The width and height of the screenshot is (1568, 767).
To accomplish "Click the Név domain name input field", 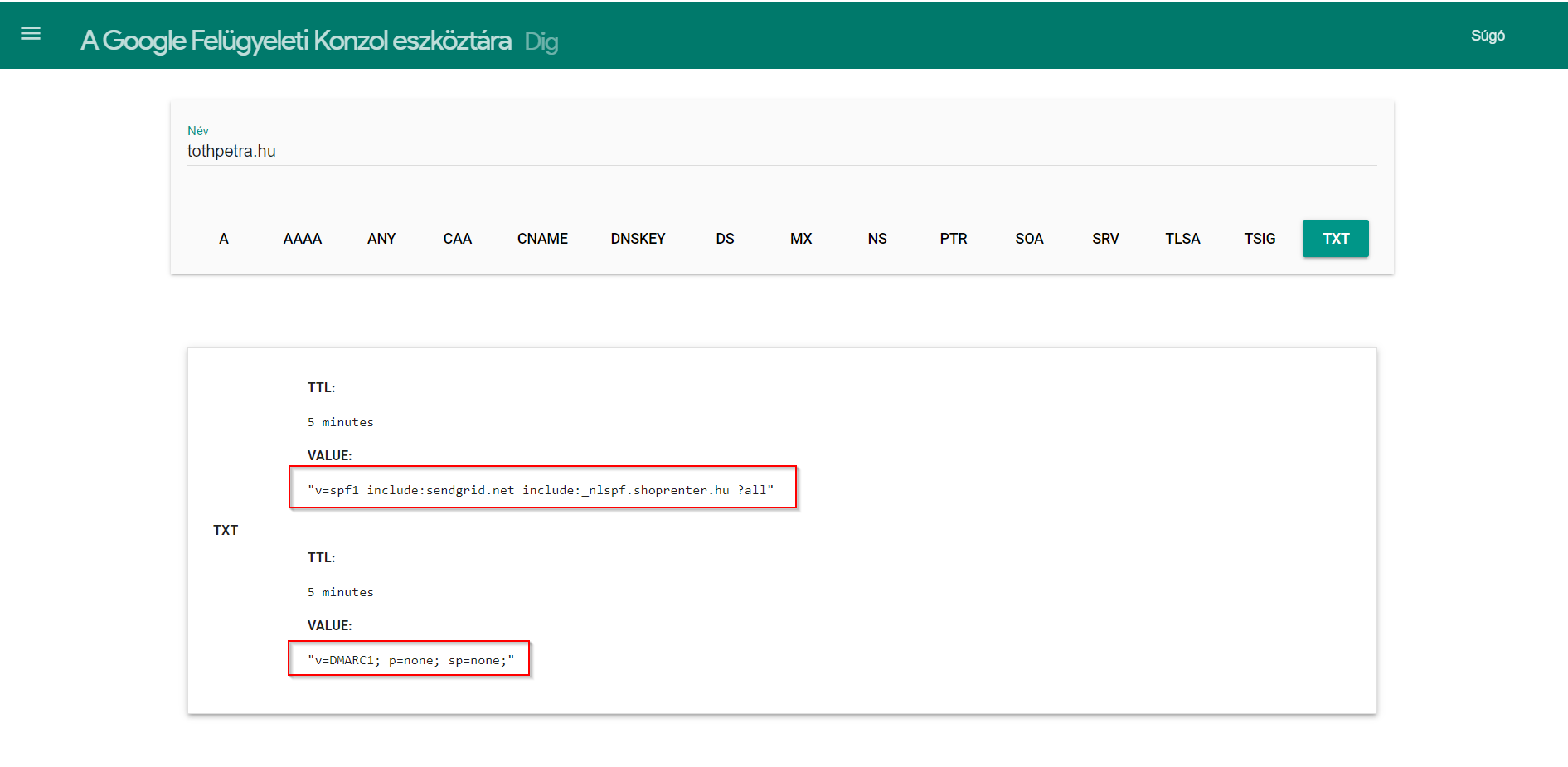I will click(x=782, y=151).
